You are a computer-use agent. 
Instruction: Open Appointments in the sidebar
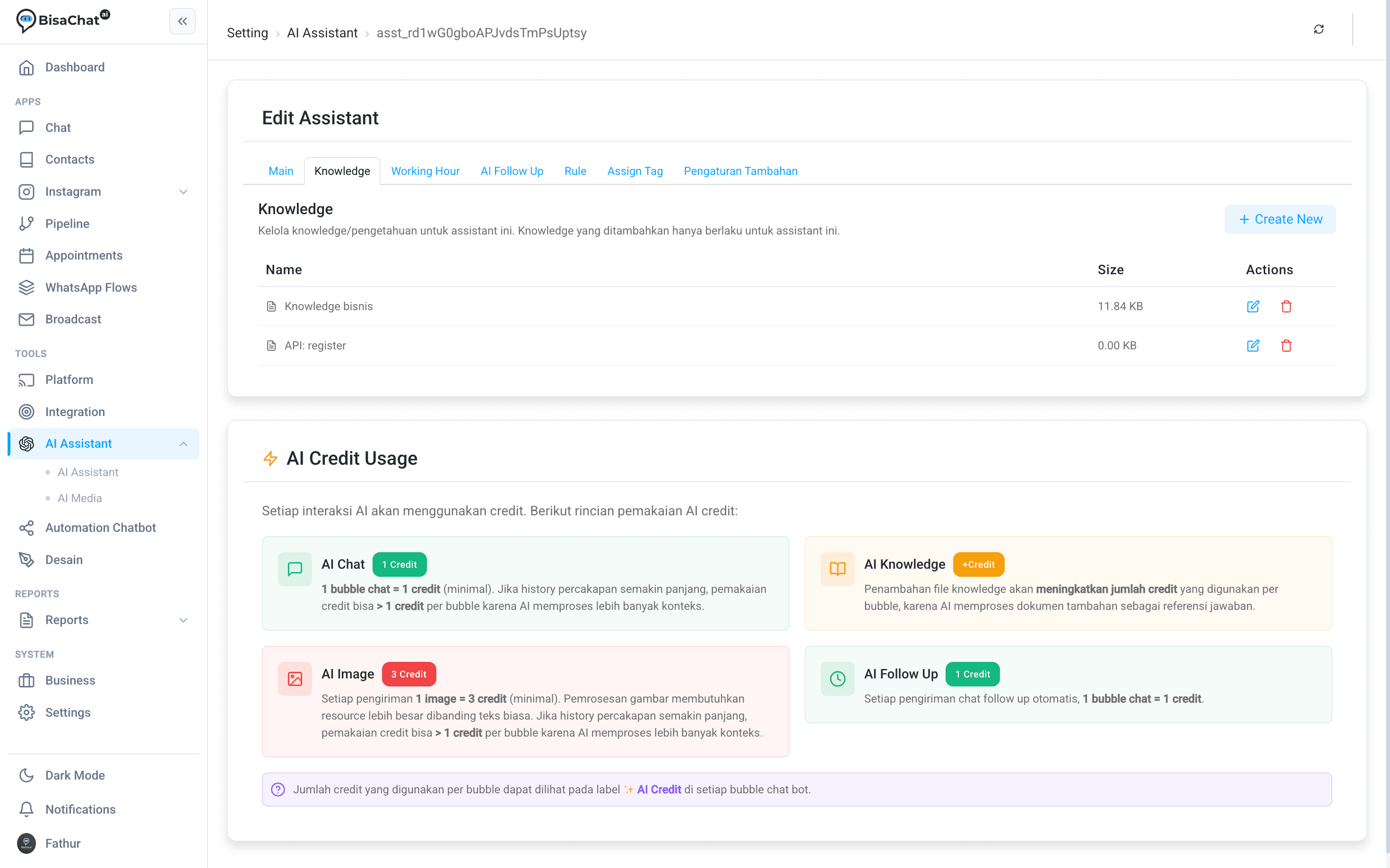104,255
